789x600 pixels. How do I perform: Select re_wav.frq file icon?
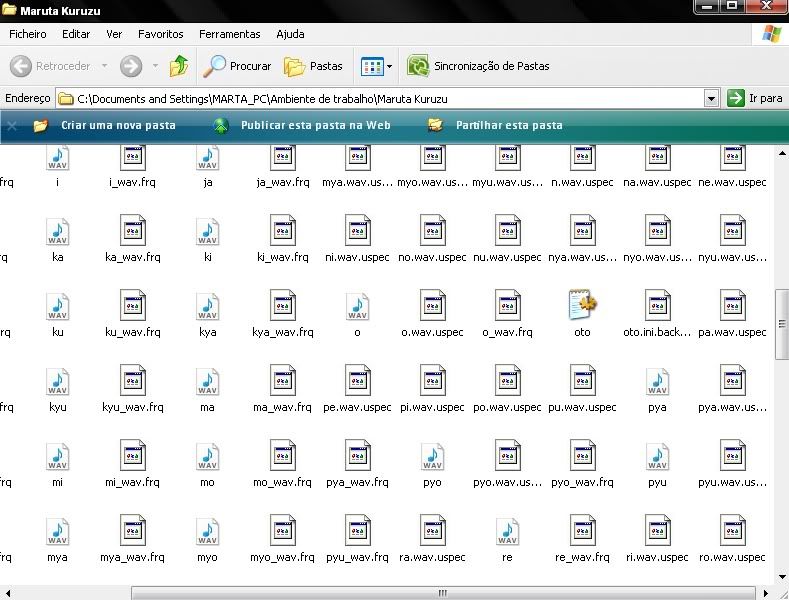coord(583,530)
